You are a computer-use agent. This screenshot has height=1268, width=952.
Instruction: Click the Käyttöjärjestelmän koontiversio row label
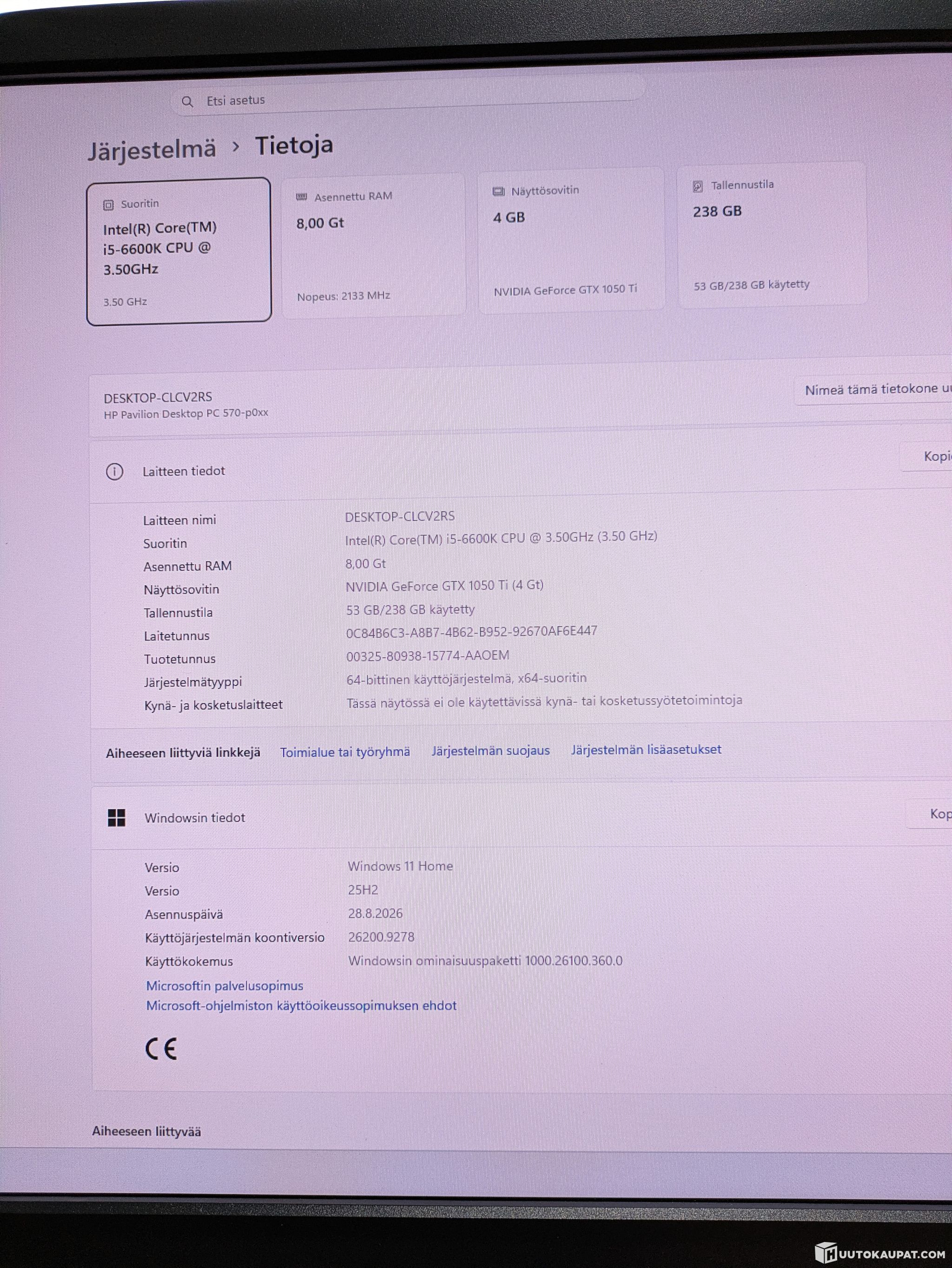click(235, 938)
